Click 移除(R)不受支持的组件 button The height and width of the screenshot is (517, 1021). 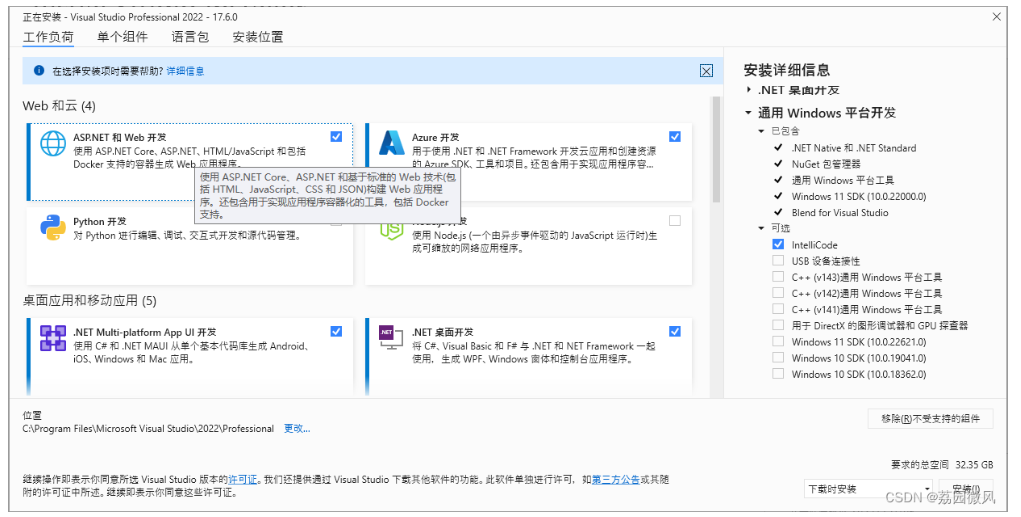coord(930,419)
